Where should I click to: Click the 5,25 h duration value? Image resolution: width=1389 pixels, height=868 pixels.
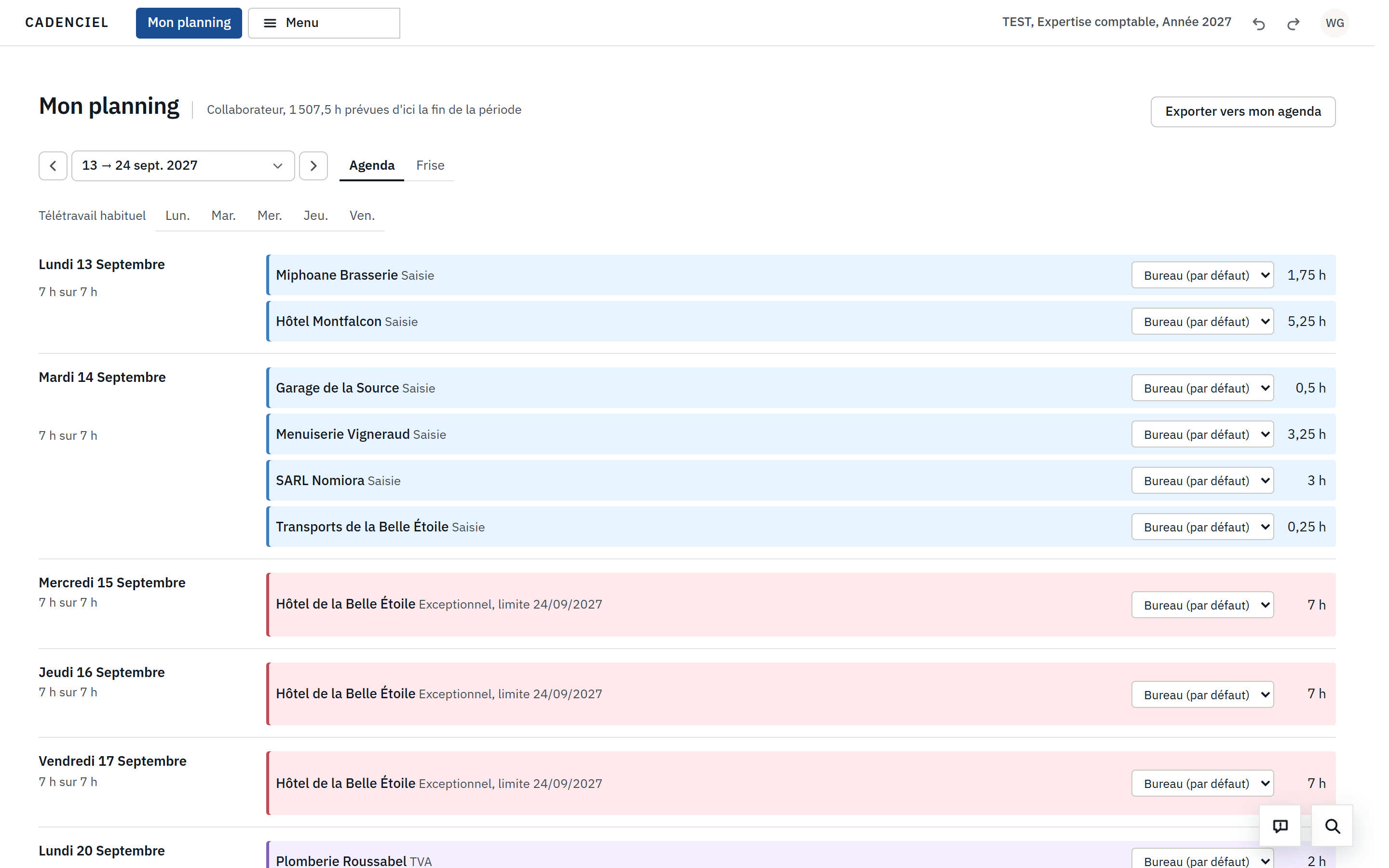[1307, 322]
